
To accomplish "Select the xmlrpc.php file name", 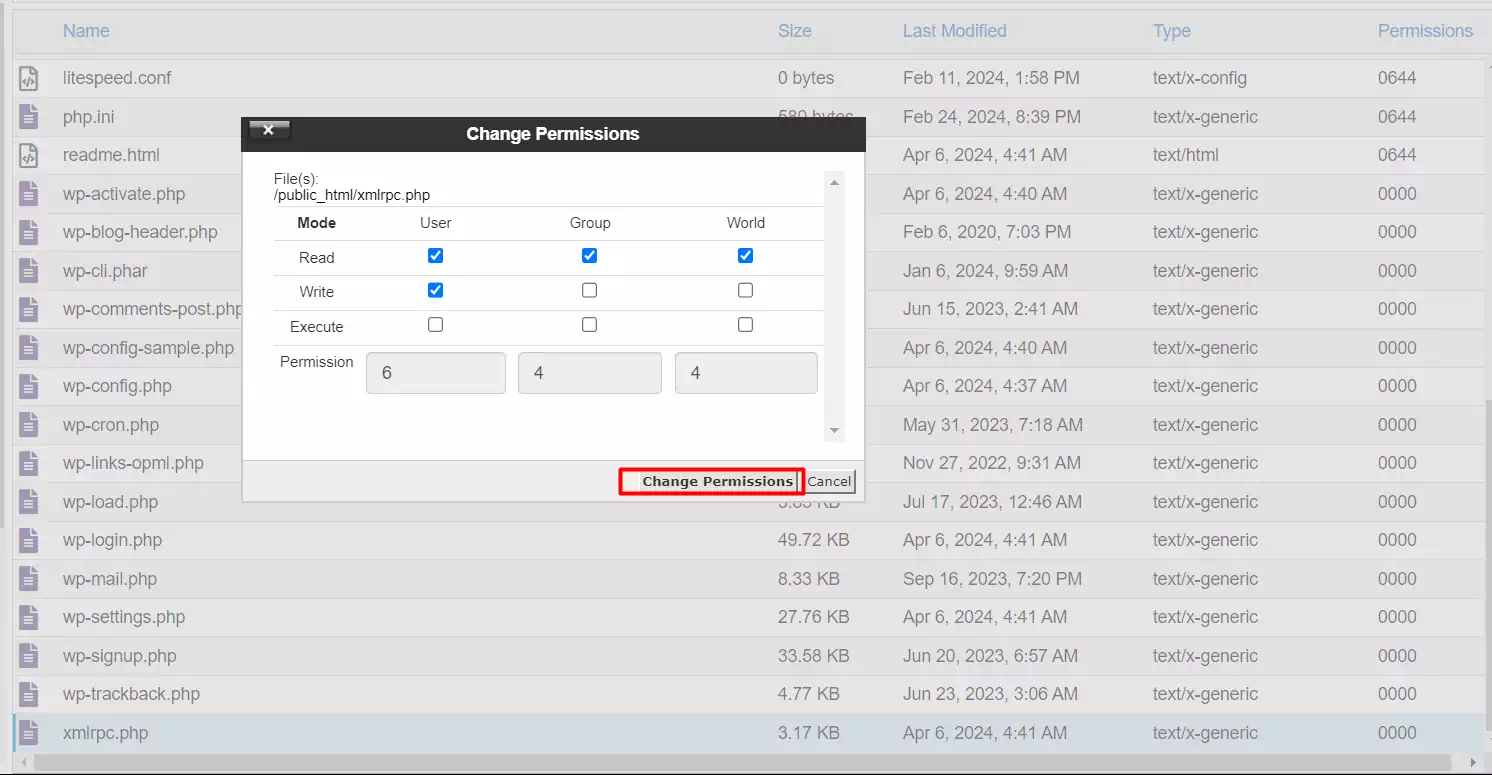I will [105, 733].
